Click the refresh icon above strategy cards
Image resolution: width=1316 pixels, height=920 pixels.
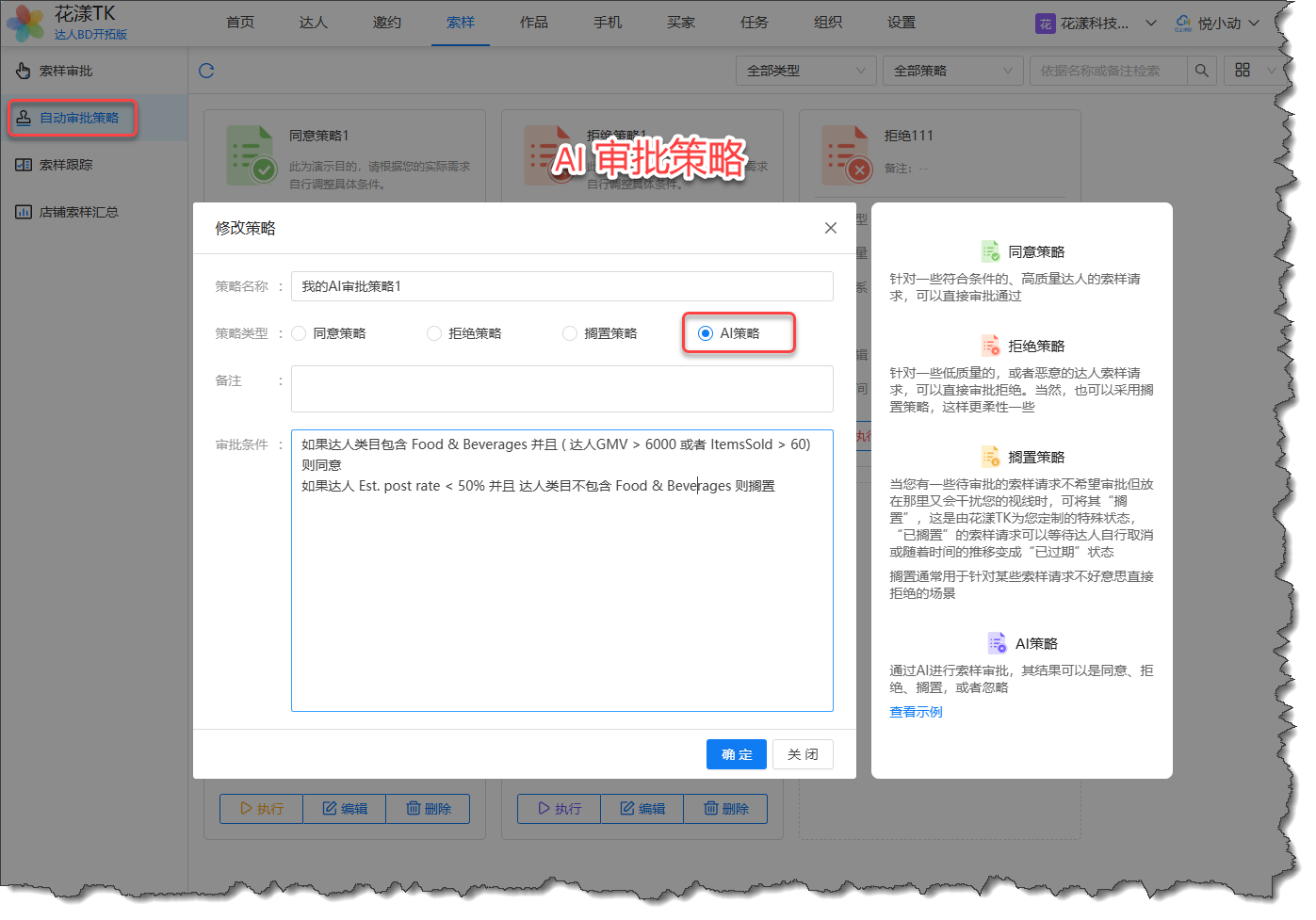click(206, 71)
